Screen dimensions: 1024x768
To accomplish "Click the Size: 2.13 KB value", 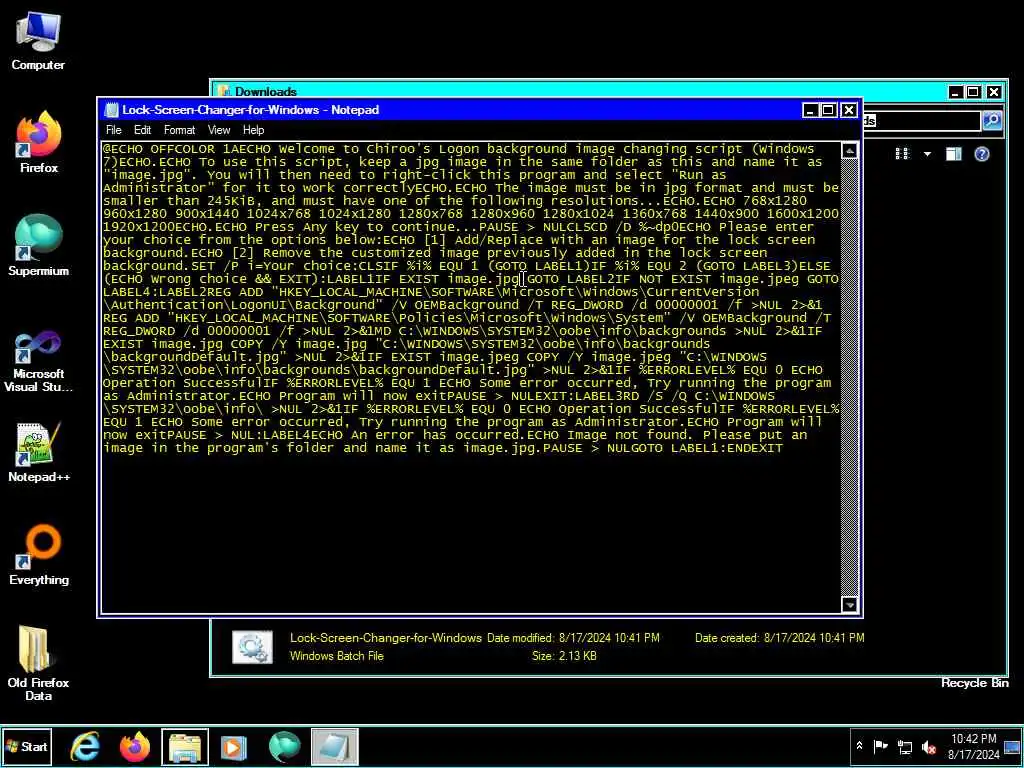I will click(564, 656).
